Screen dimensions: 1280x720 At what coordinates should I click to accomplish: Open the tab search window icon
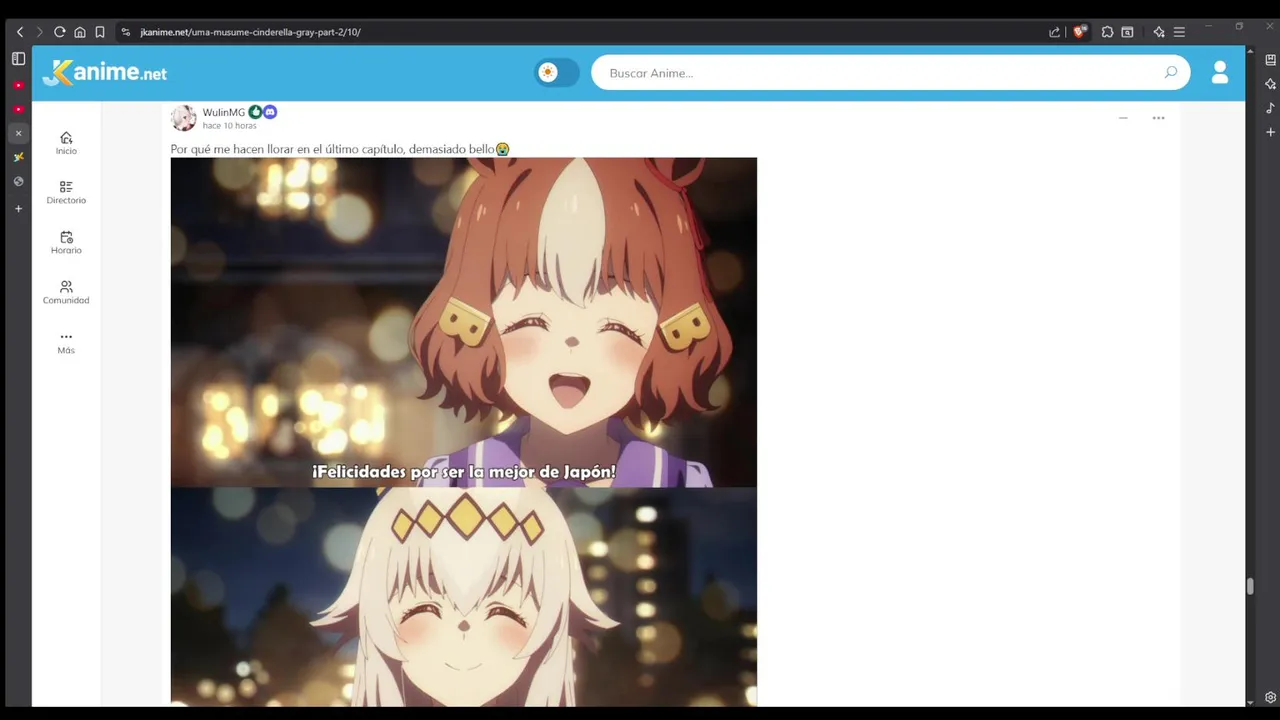point(1127,32)
